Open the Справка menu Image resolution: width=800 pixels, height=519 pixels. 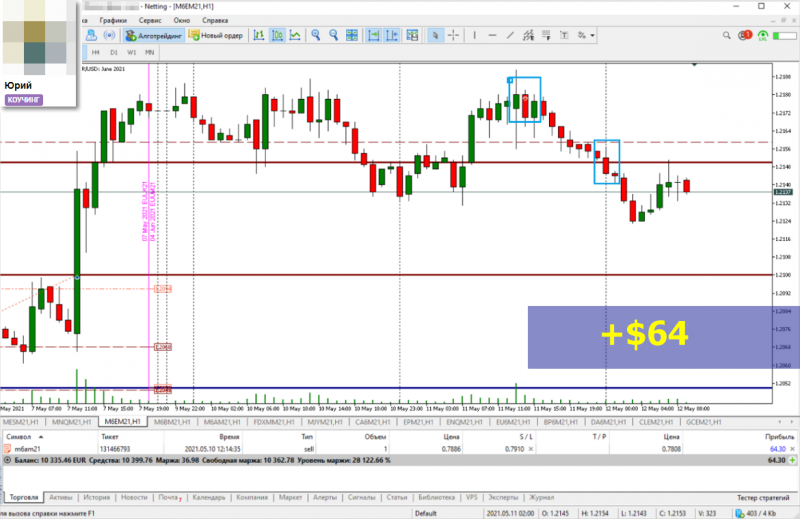tap(215, 20)
